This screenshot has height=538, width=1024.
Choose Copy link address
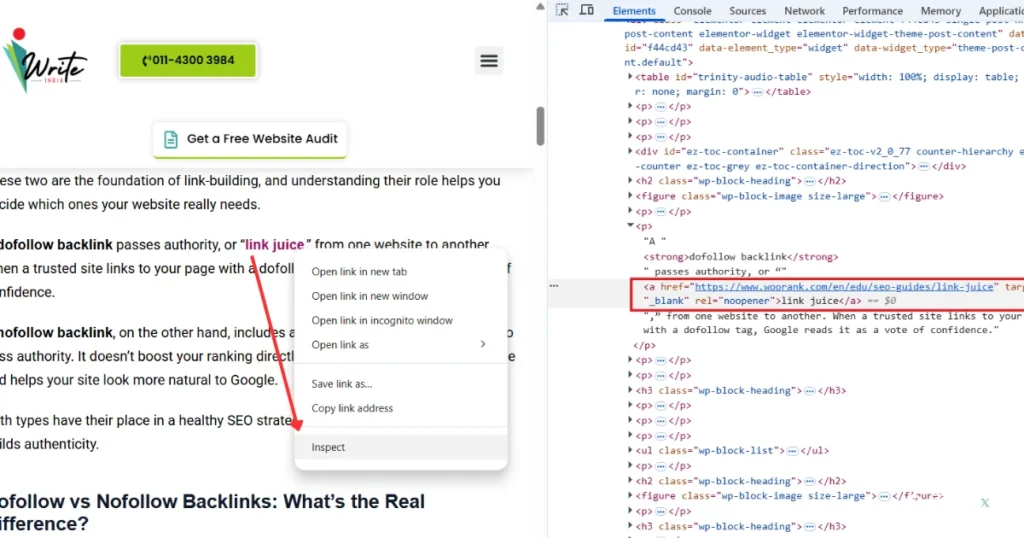click(x=400, y=408)
